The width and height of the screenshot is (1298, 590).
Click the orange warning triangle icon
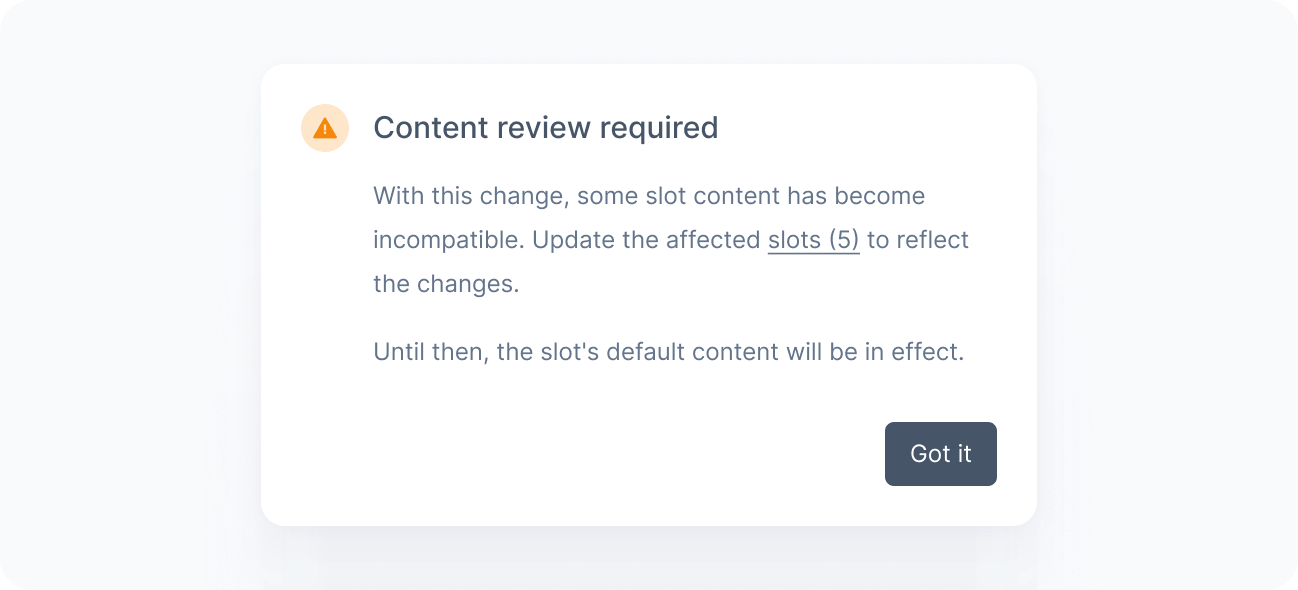[x=325, y=128]
